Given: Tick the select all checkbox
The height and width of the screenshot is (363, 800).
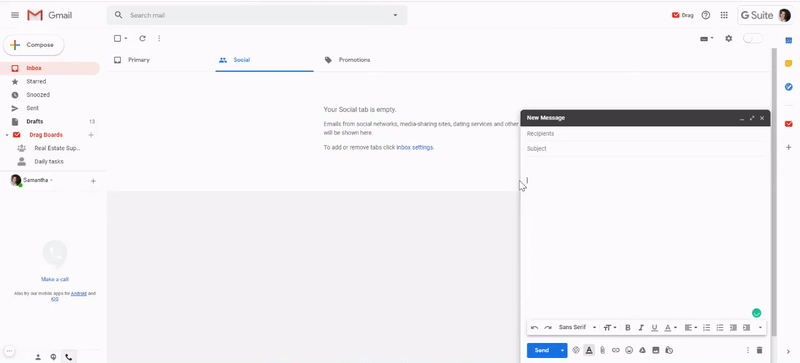Looking at the screenshot, I should 117,38.
